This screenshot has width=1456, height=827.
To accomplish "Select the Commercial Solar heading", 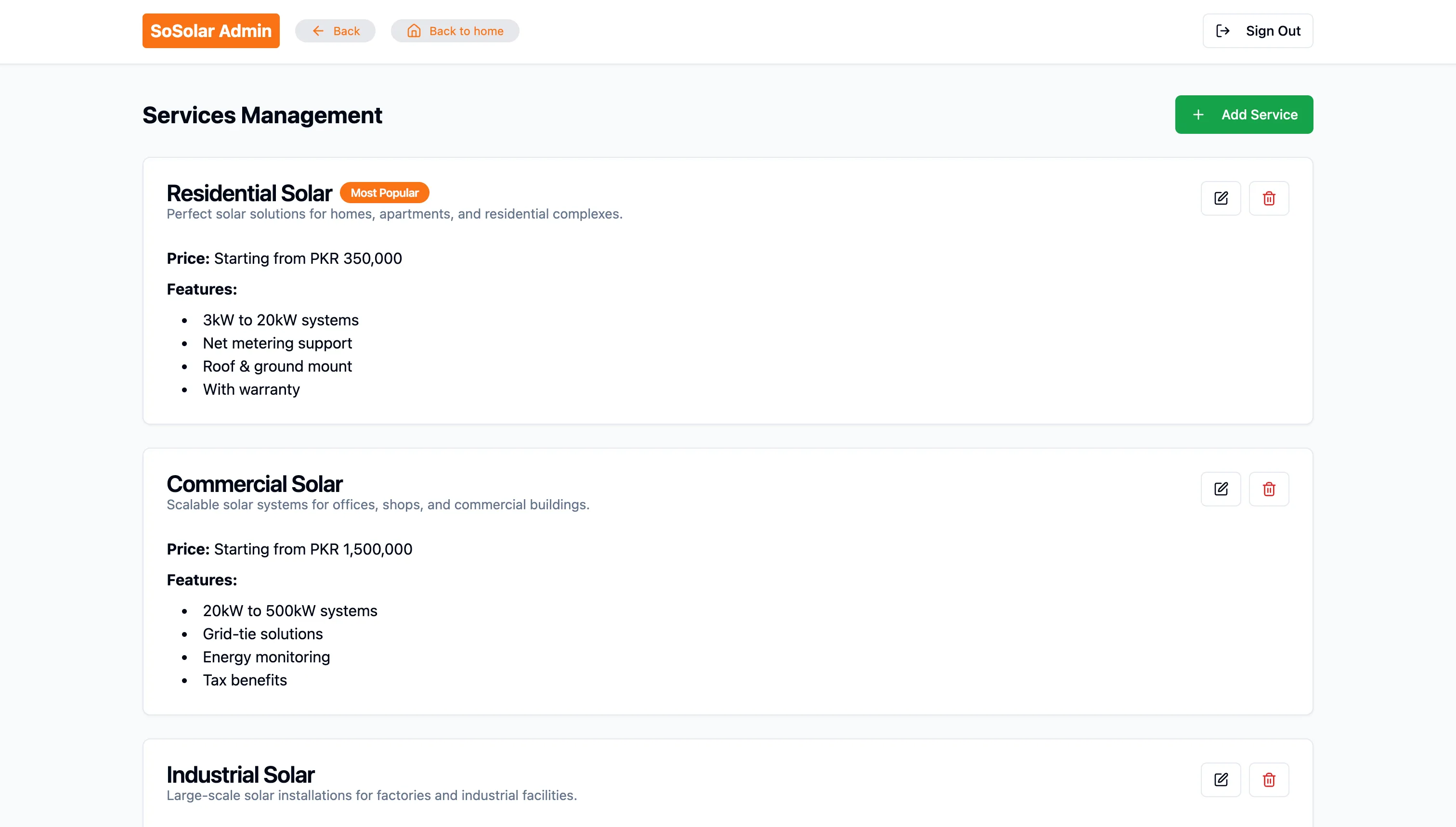I will coord(255,484).
